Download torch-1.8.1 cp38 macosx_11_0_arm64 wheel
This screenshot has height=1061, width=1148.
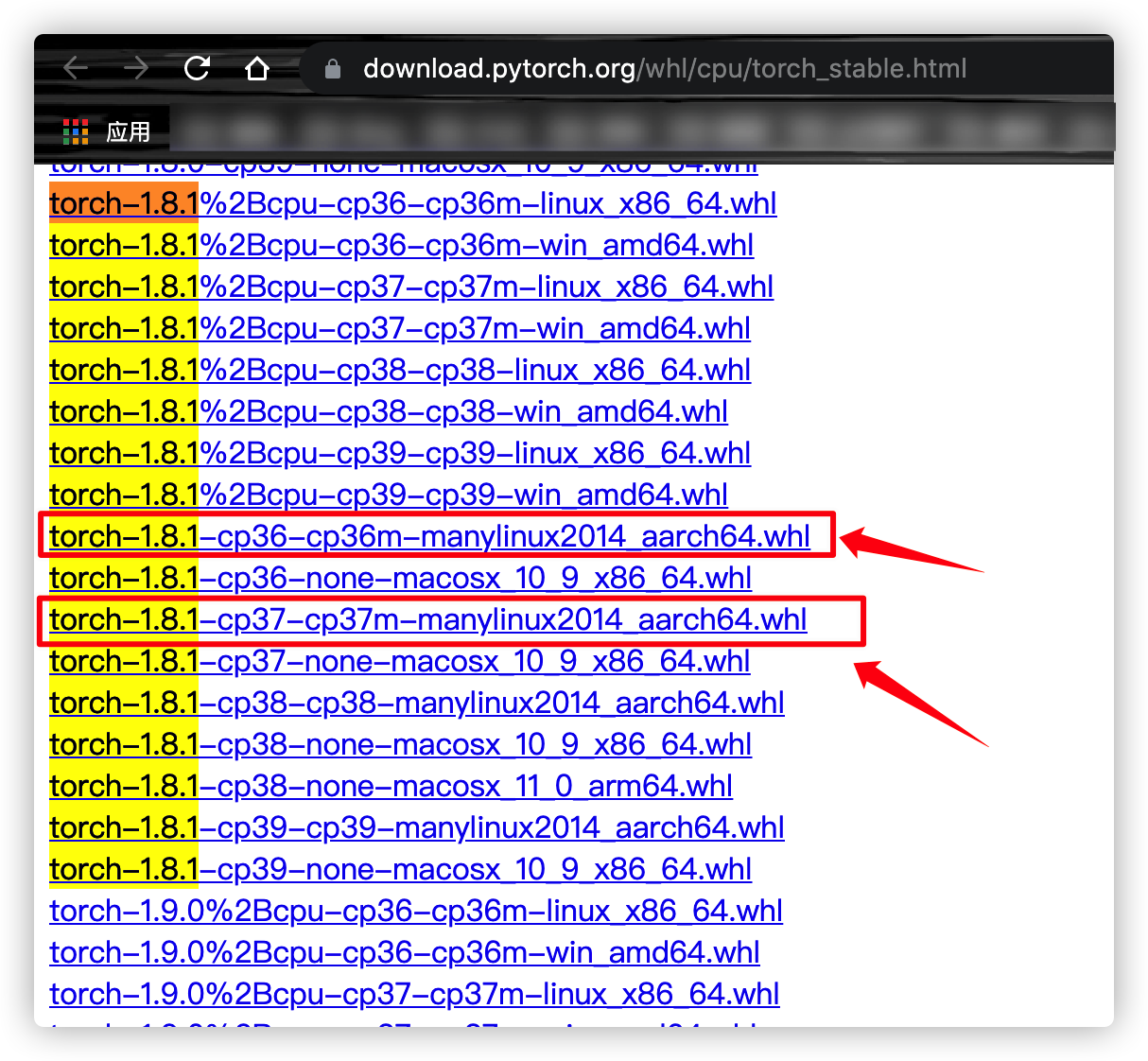pyautogui.click(x=391, y=786)
